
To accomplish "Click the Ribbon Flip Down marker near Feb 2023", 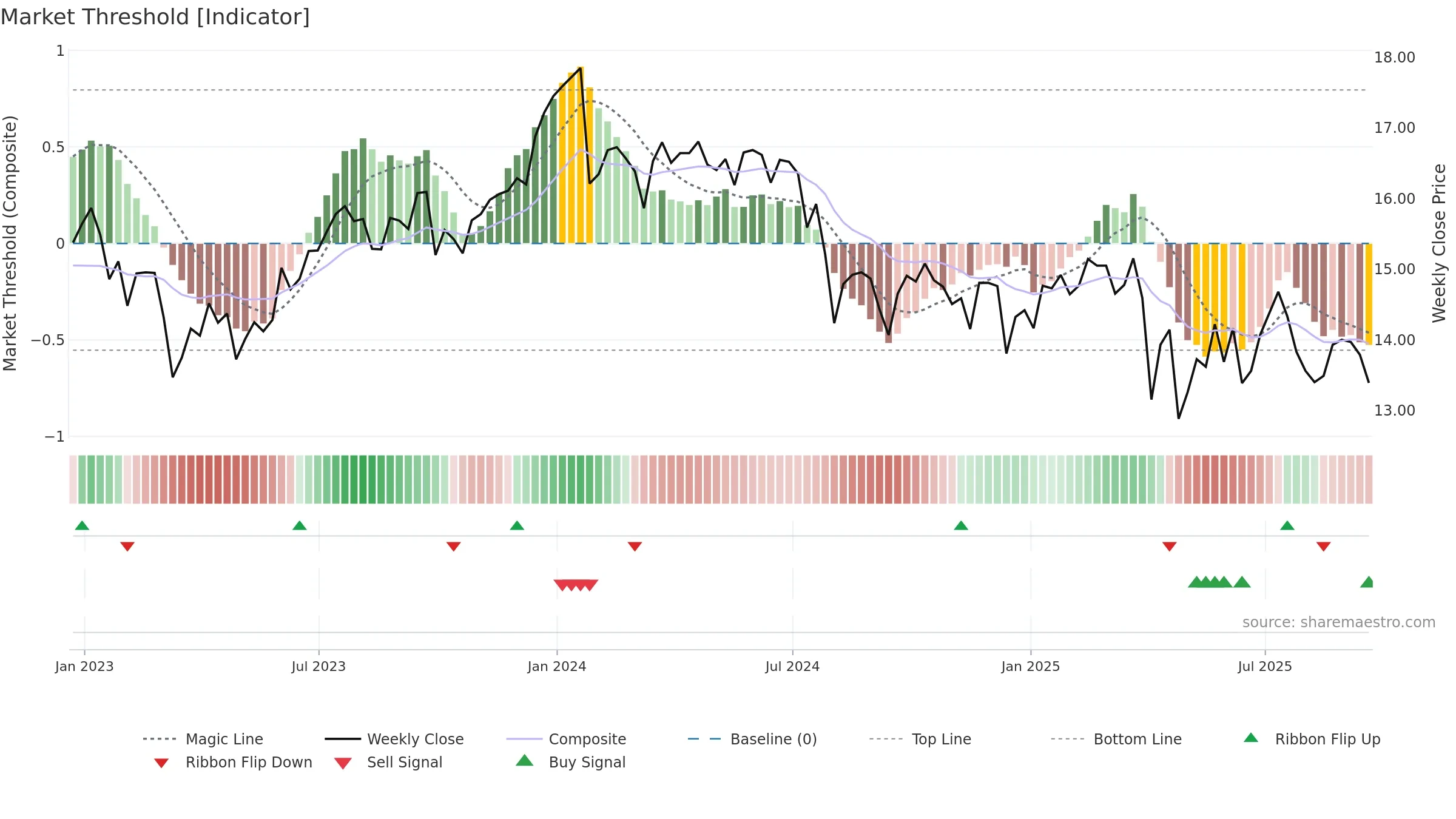I will 127,547.
